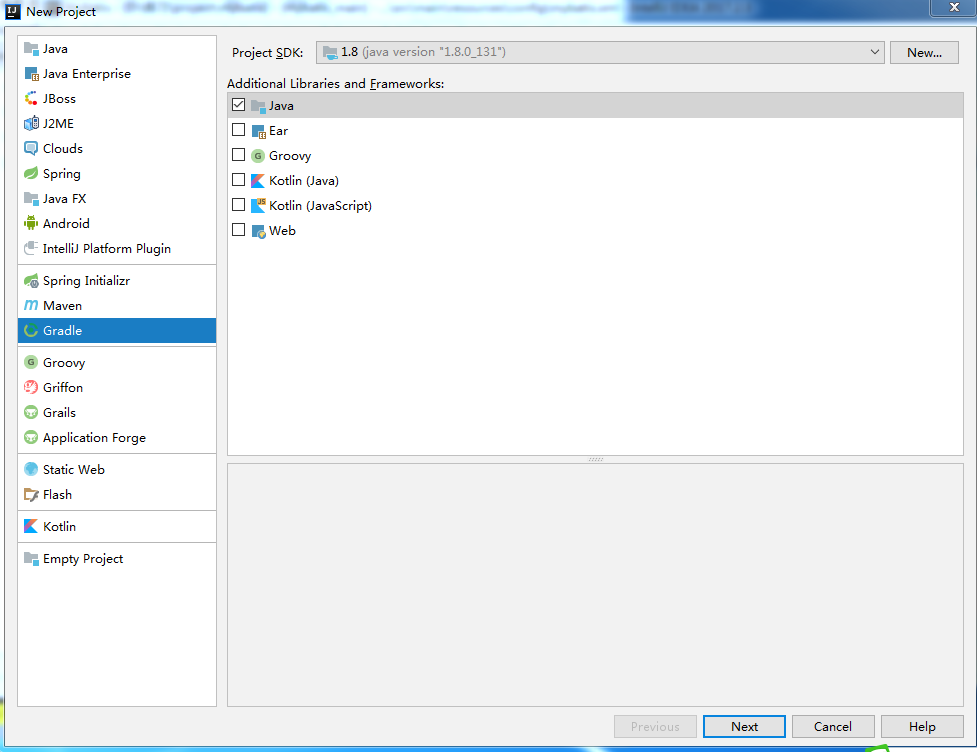Image resolution: width=977 pixels, height=752 pixels.
Task: Check the Web framework checkbox
Action: pos(238,229)
